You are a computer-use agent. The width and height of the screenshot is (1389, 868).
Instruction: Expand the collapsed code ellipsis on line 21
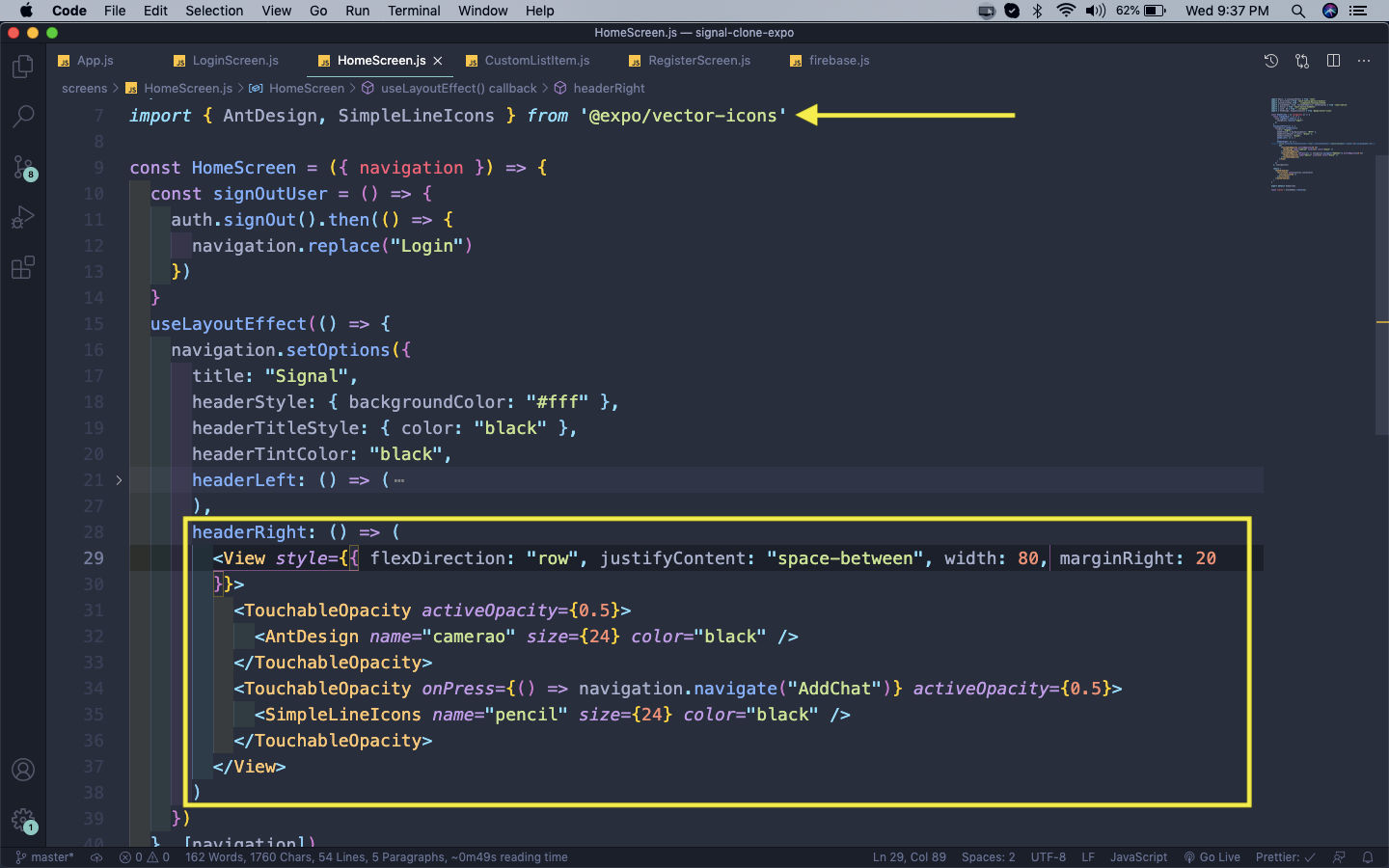pos(399,480)
